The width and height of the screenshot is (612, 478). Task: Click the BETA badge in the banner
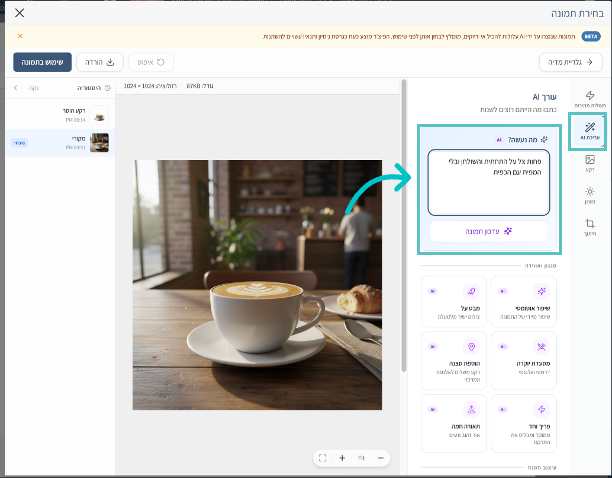(591, 36)
